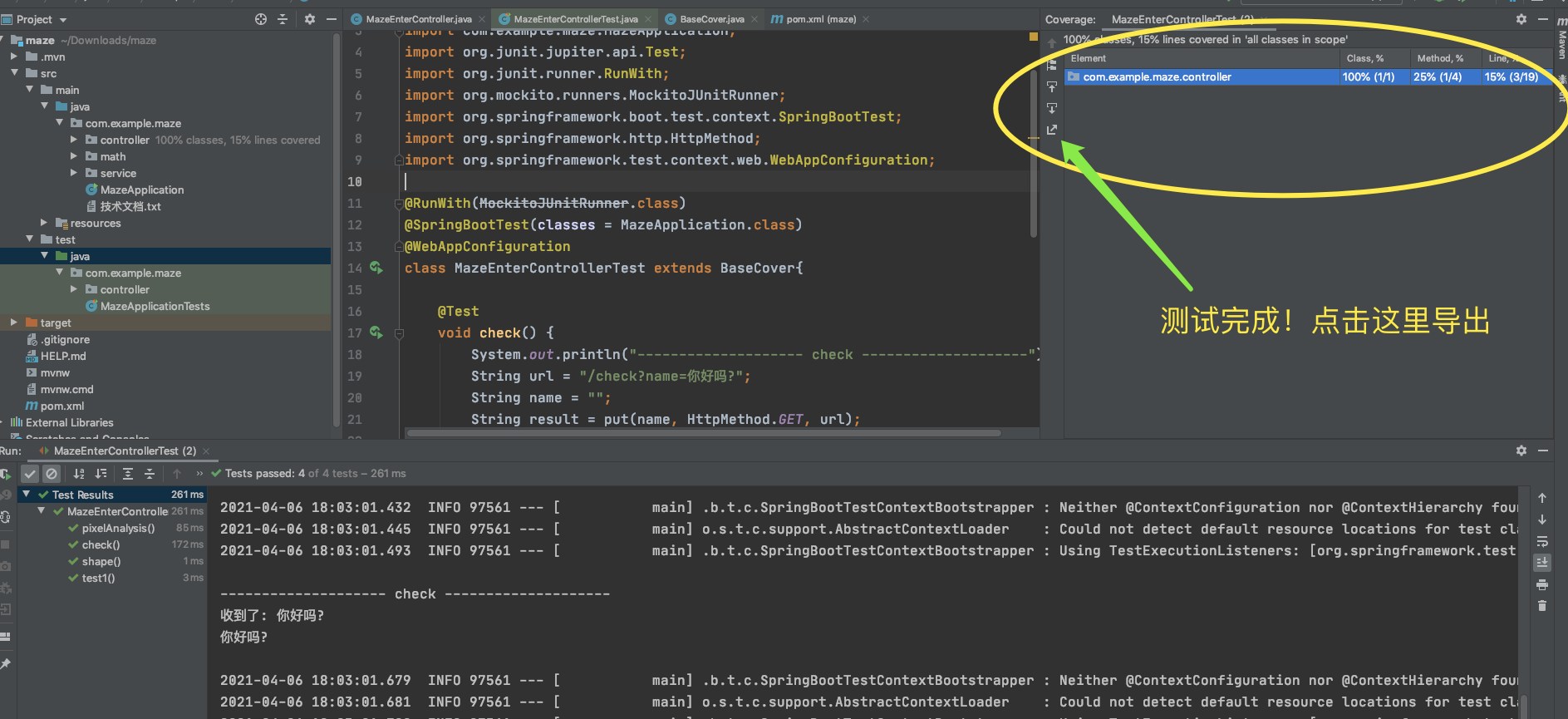Toggle soft-wrap in console output
The image size is (1568, 719).
1542,541
